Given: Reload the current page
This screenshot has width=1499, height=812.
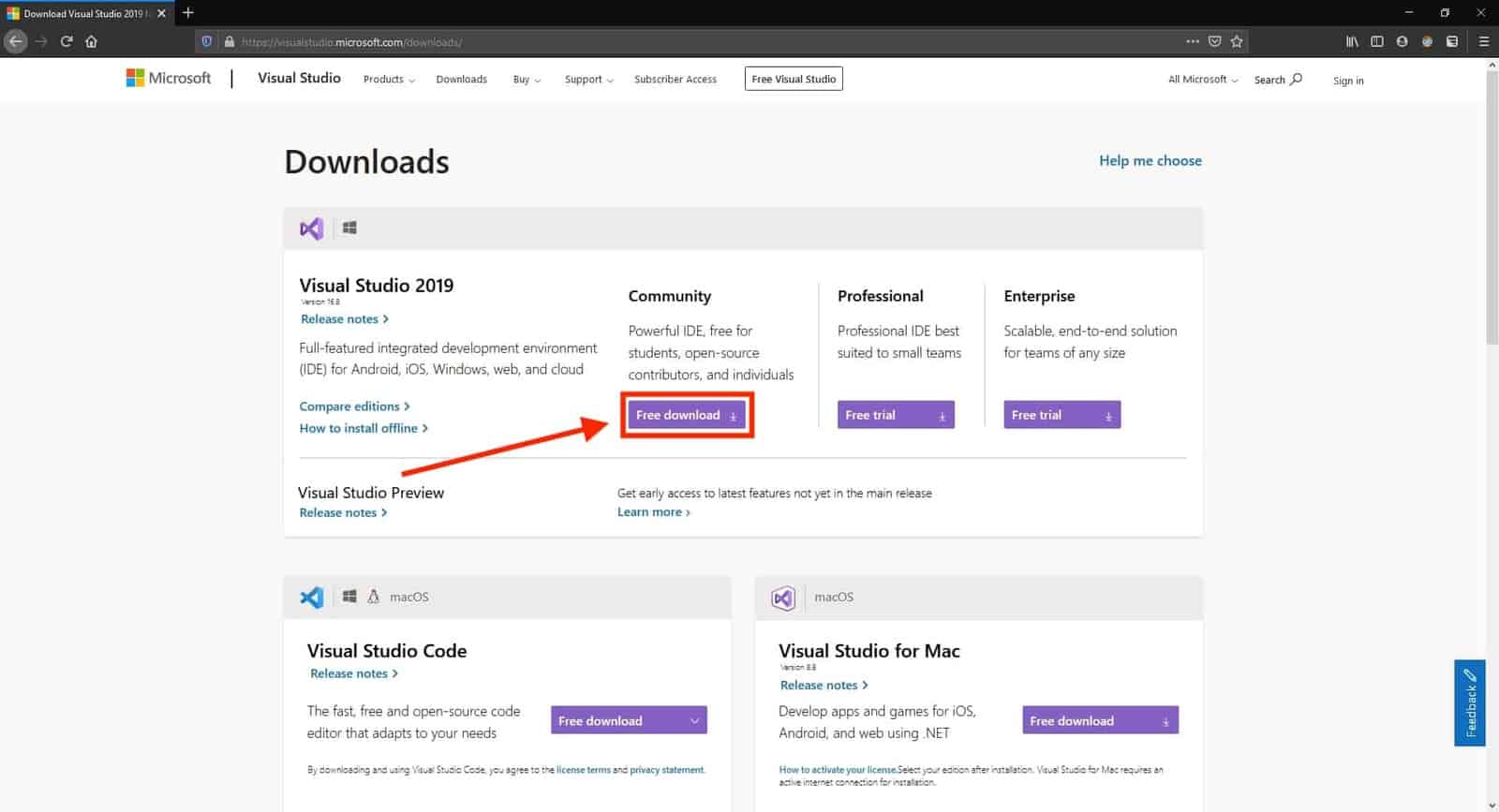Looking at the screenshot, I should pos(67,41).
